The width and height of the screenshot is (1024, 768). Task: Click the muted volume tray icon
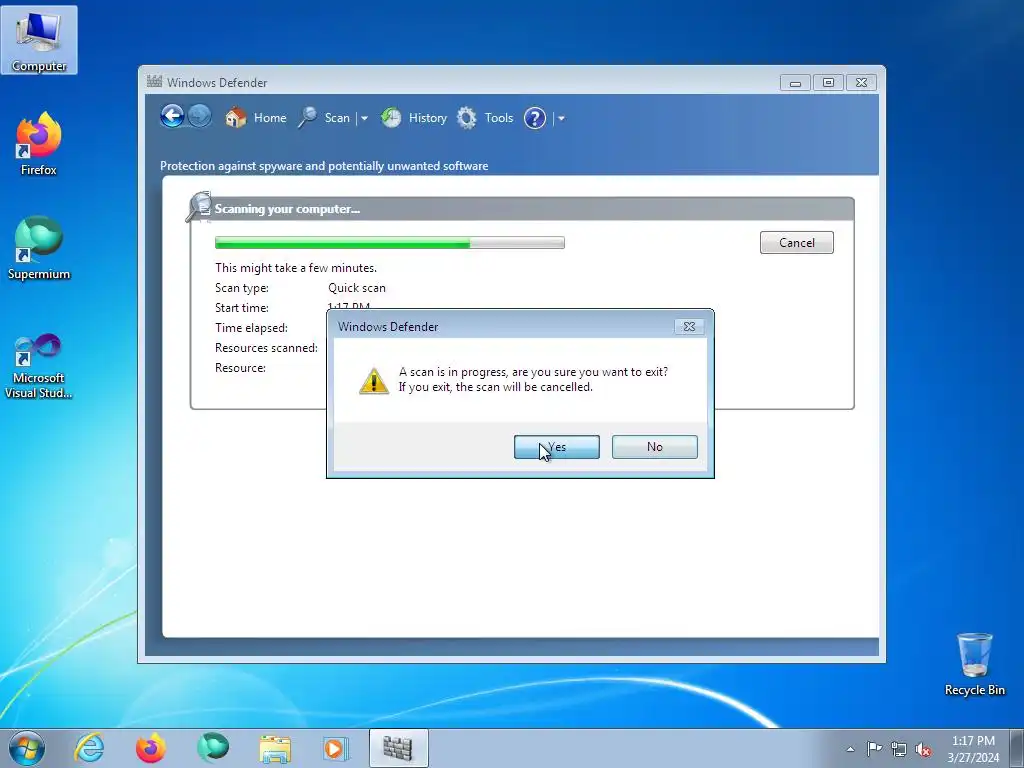923,749
